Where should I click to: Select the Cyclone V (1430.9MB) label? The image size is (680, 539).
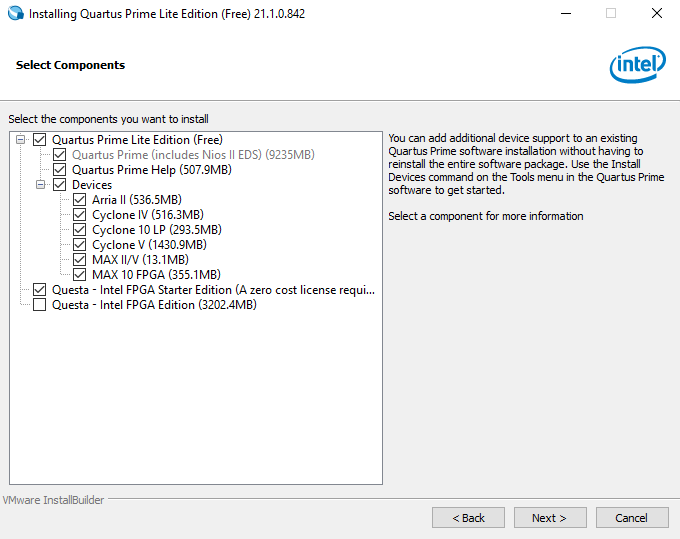click(149, 245)
